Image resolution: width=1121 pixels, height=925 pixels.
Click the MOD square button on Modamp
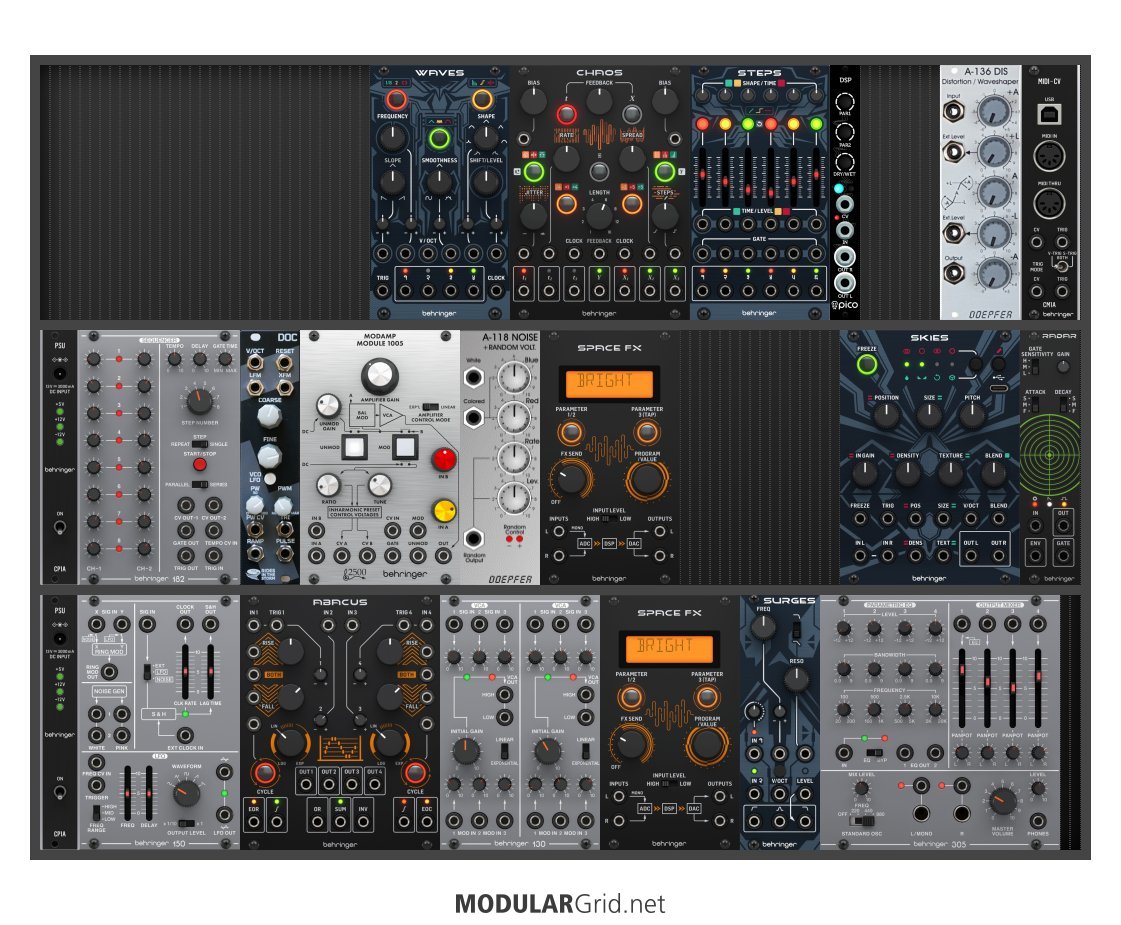(405, 447)
